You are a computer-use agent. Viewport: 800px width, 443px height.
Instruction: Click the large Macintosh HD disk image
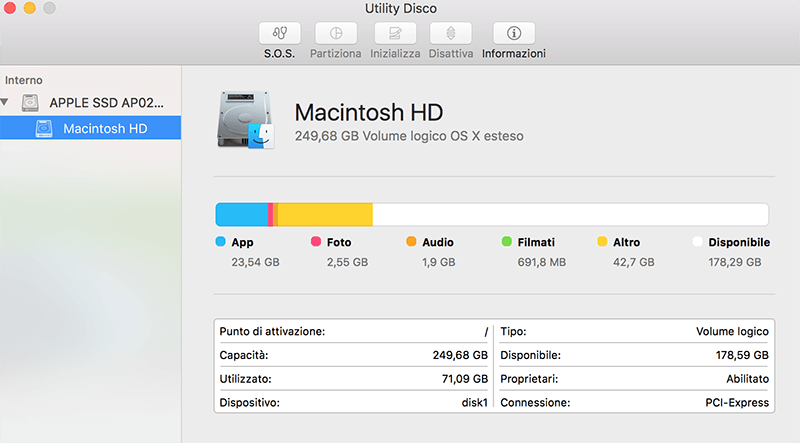point(245,121)
